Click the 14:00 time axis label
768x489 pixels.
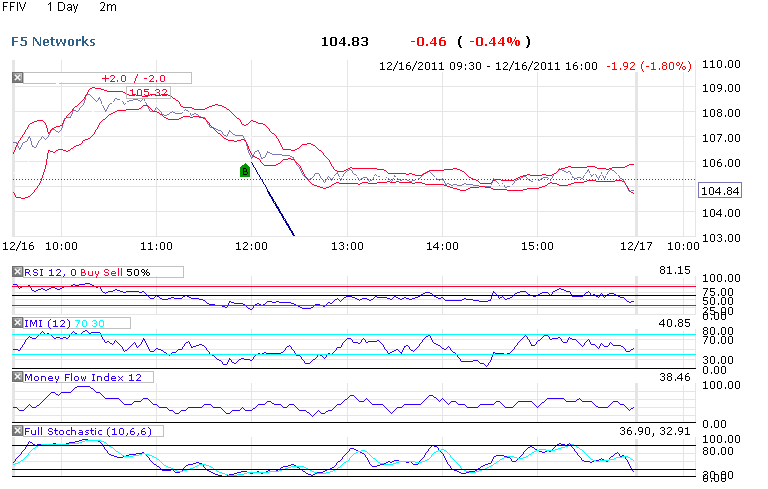tap(442, 246)
